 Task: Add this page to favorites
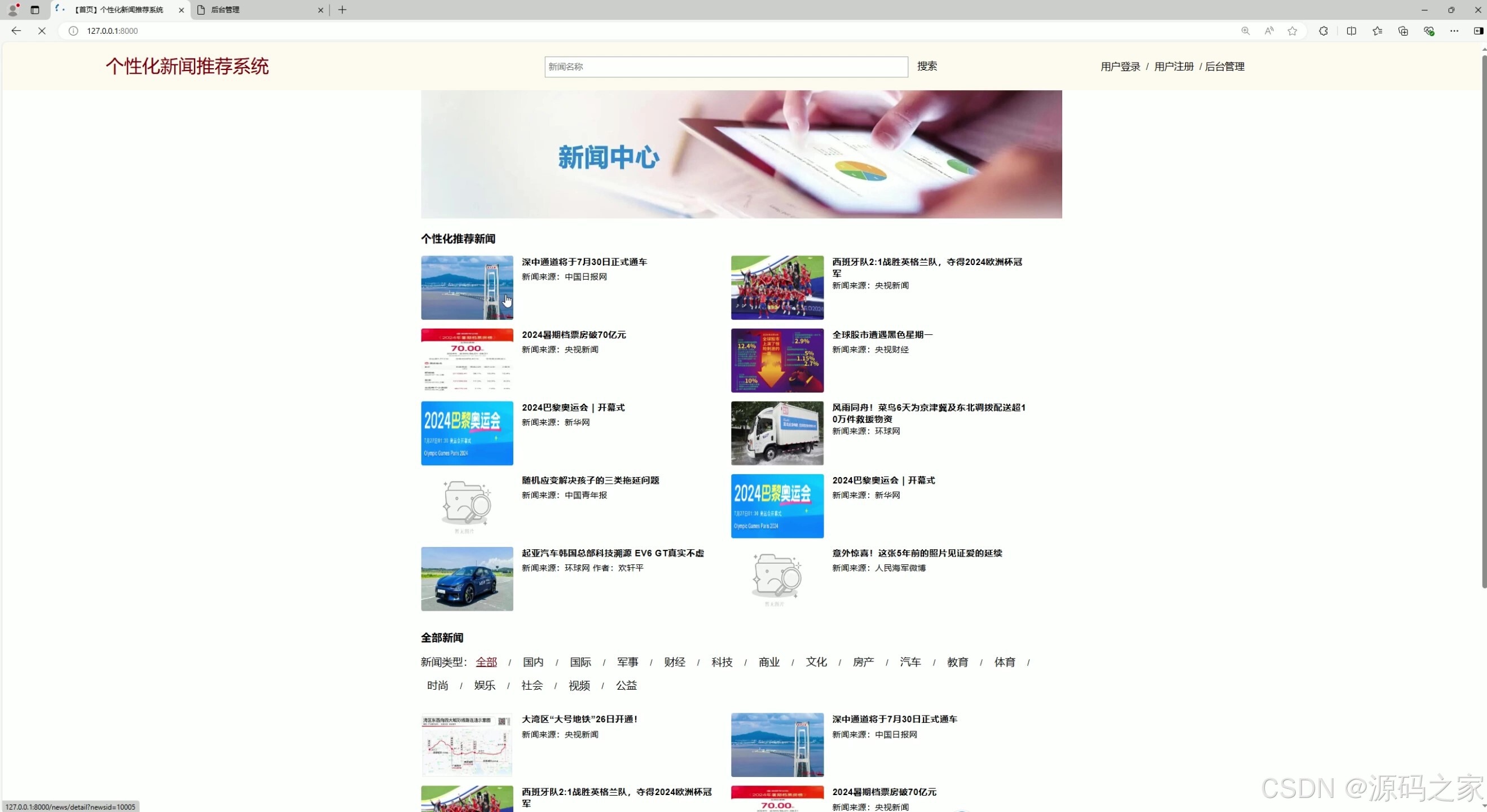pos(1292,30)
